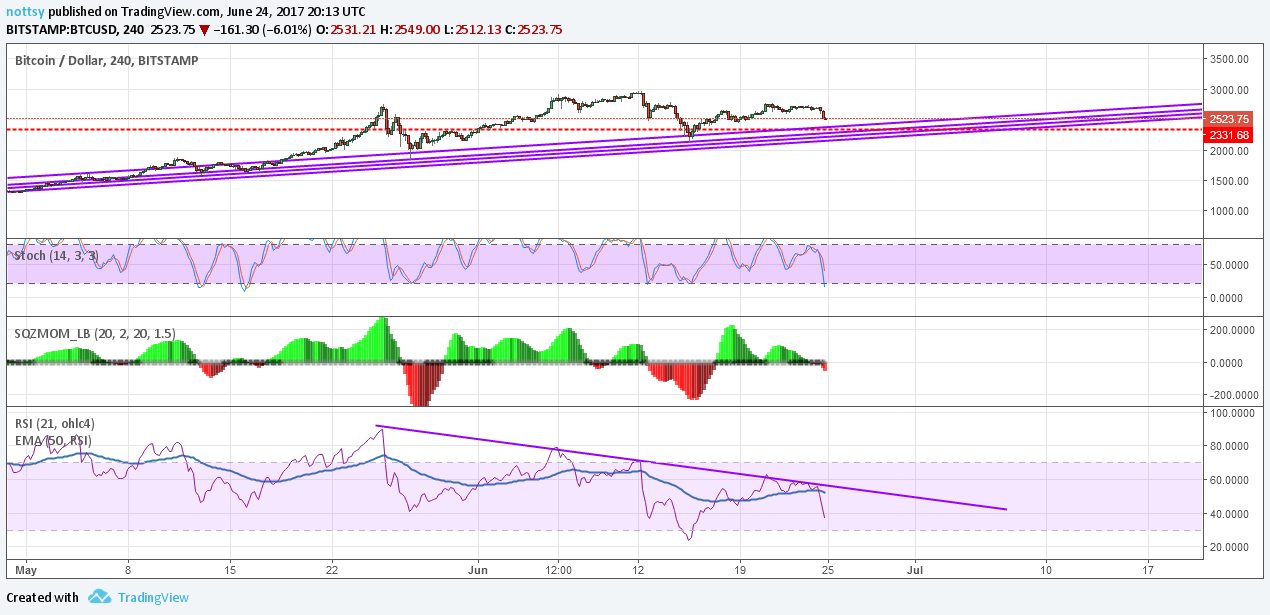Click the 15 date label on time axis
1270x615 pixels.
pyautogui.click(x=229, y=570)
